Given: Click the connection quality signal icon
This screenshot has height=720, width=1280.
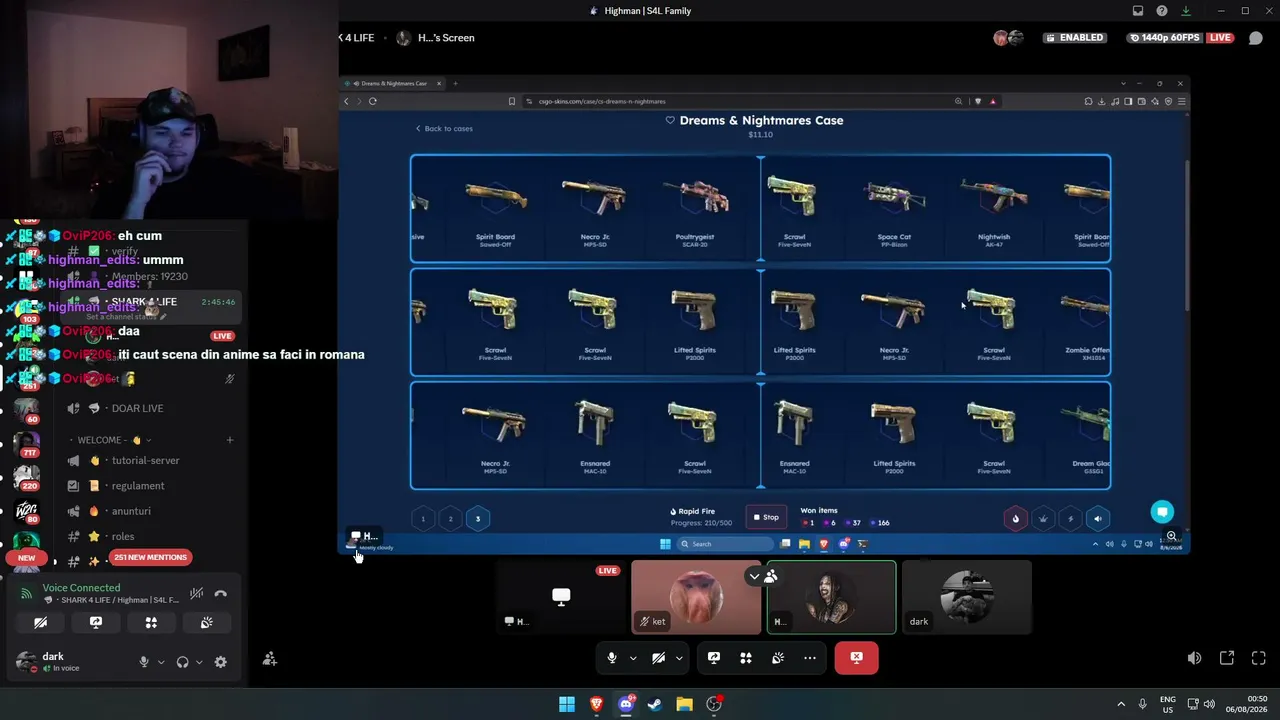Looking at the screenshot, I should pyautogui.click(x=27, y=594).
